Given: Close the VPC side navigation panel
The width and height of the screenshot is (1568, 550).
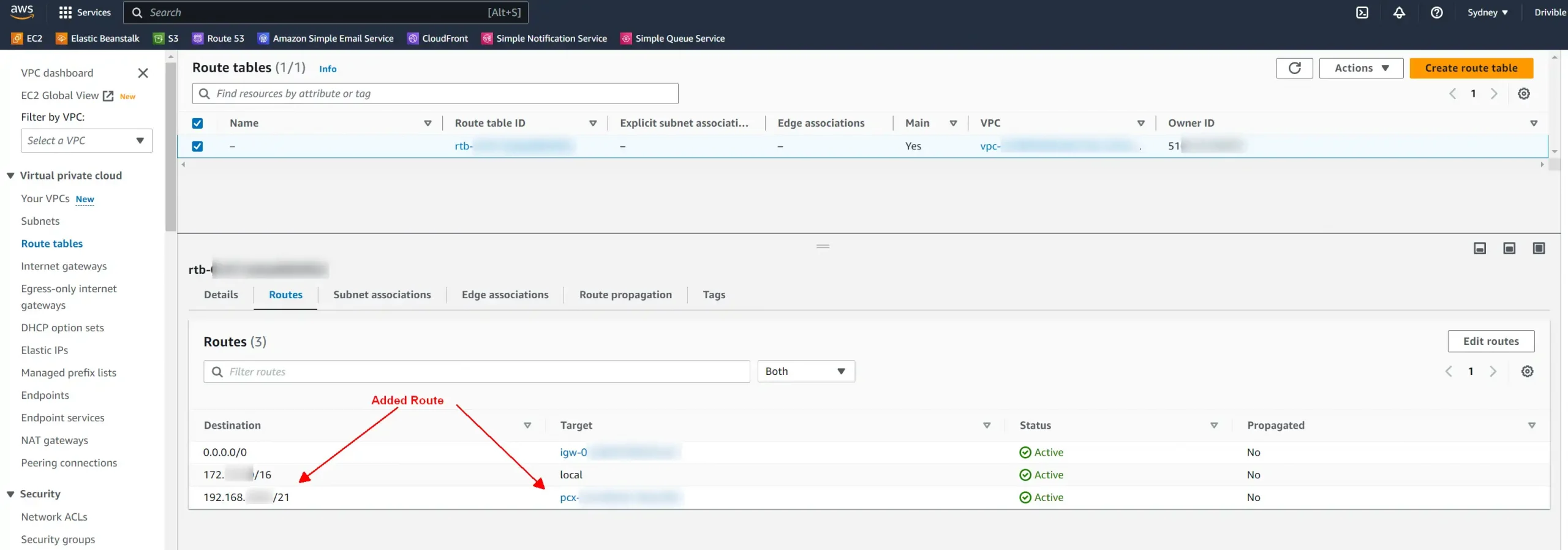Looking at the screenshot, I should 143,73.
